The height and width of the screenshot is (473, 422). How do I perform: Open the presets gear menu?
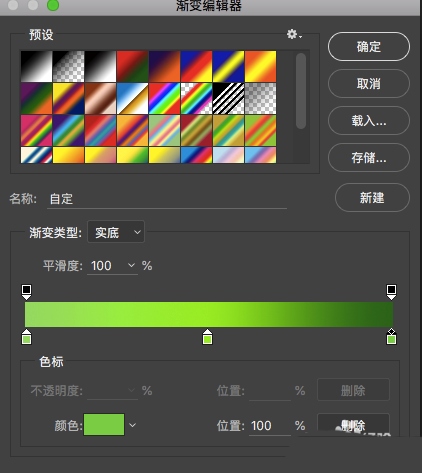tap(294, 34)
